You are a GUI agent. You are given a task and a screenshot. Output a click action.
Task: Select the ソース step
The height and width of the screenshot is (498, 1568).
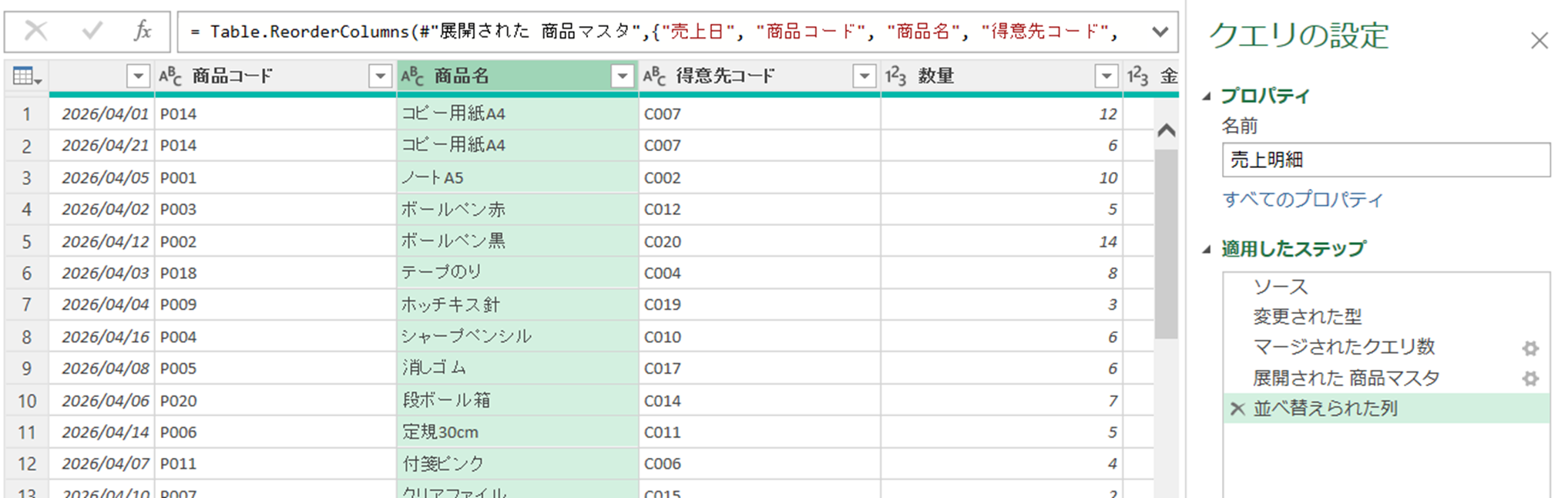click(x=1281, y=287)
